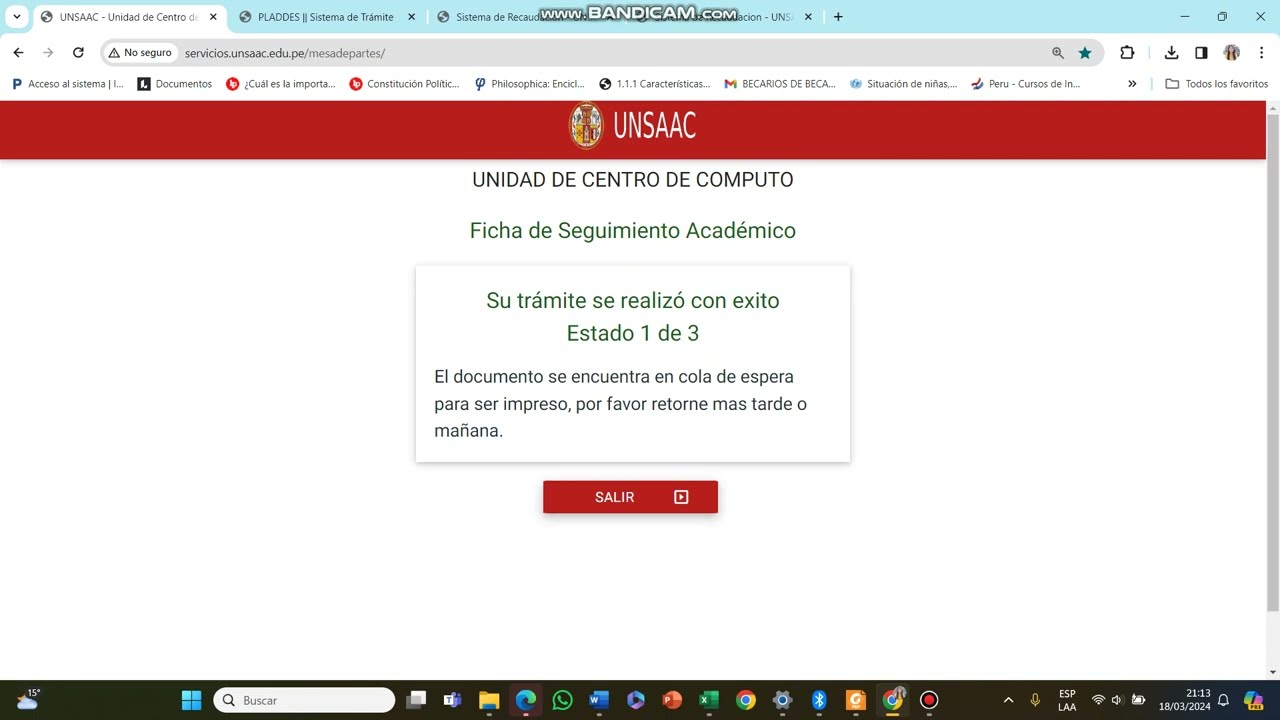The image size is (1280, 720).
Task: Go back to the previous page
Action: coord(18,53)
